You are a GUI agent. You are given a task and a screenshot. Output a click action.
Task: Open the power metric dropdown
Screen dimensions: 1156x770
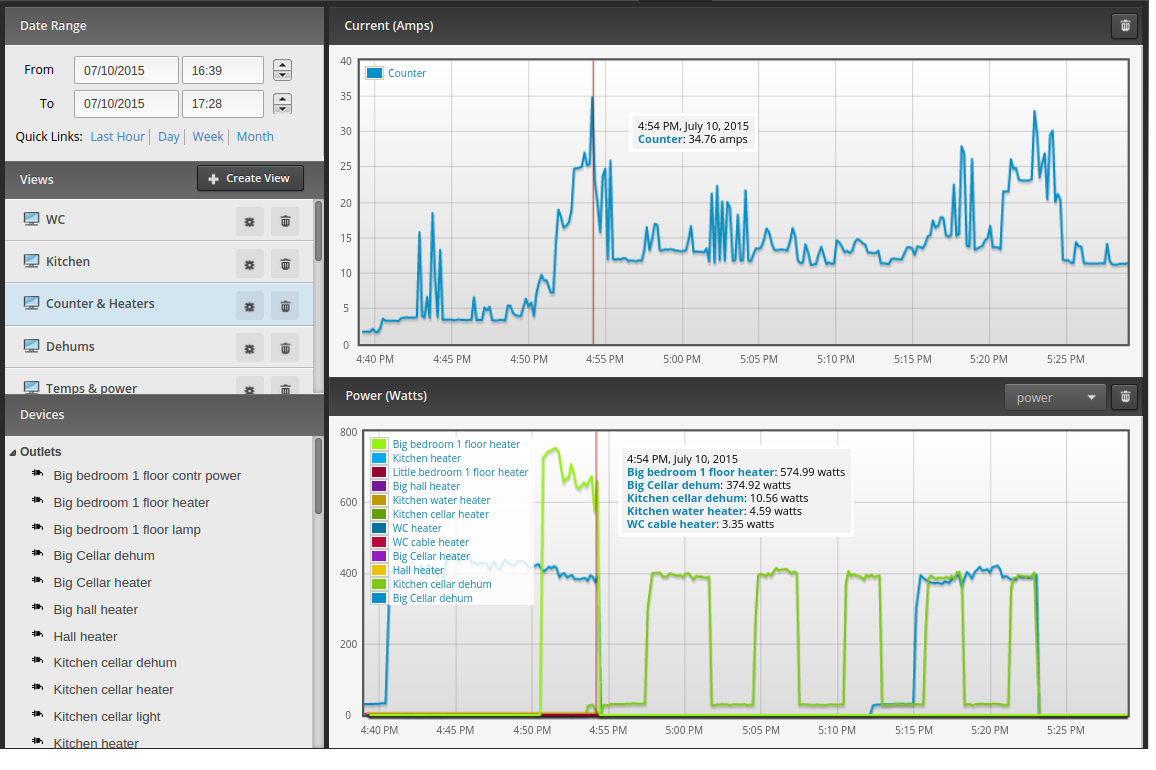[1055, 398]
